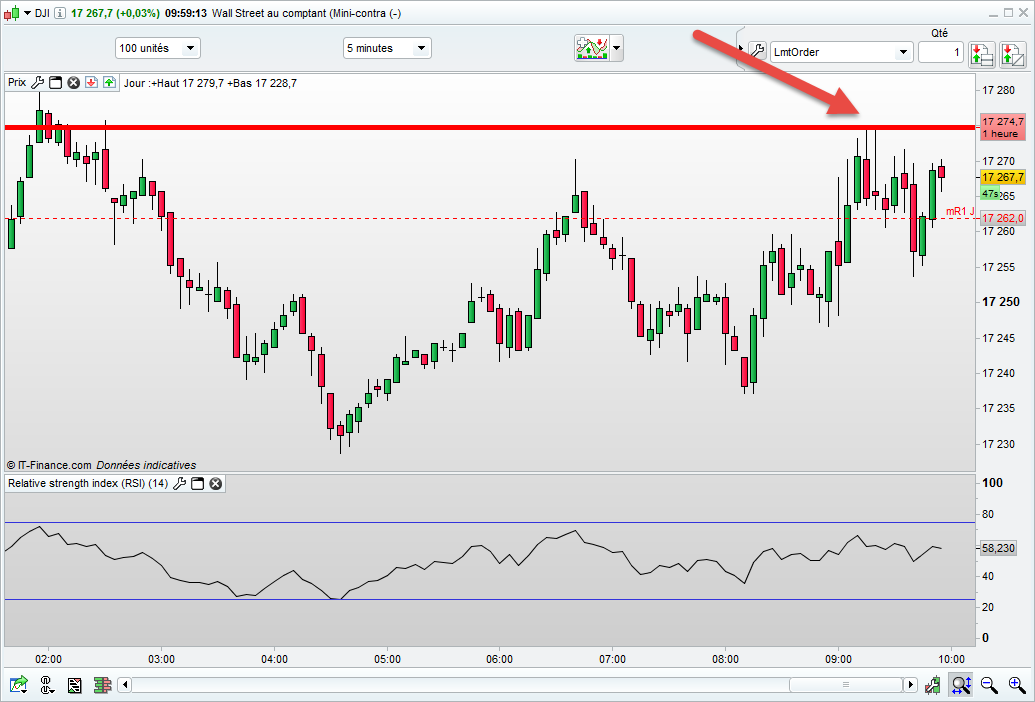This screenshot has height=702, width=1035.
Task: Close the Prix panel with X icon
Action: (74, 82)
